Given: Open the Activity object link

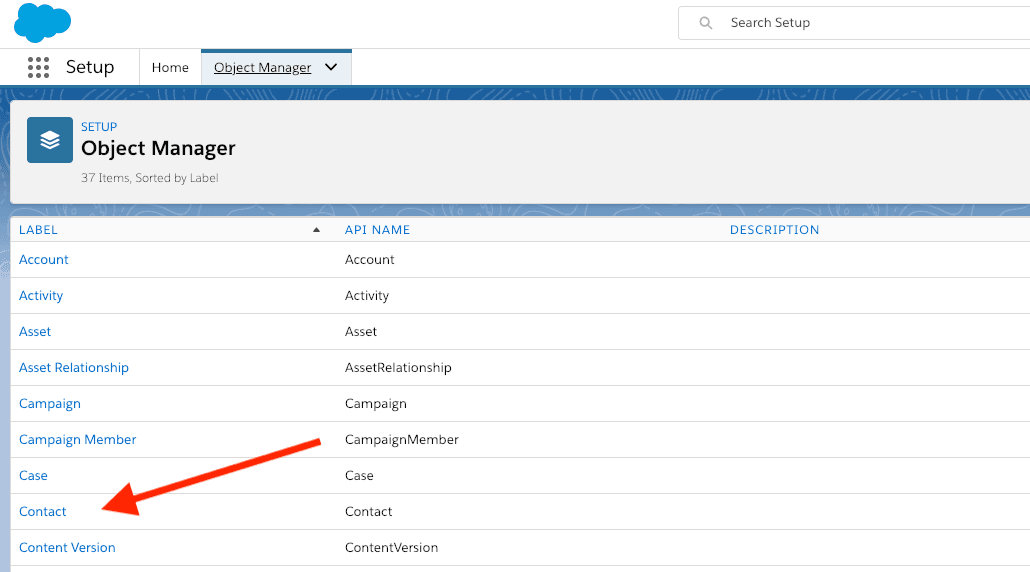Looking at the screenshot, I should [x=41, y=296].
